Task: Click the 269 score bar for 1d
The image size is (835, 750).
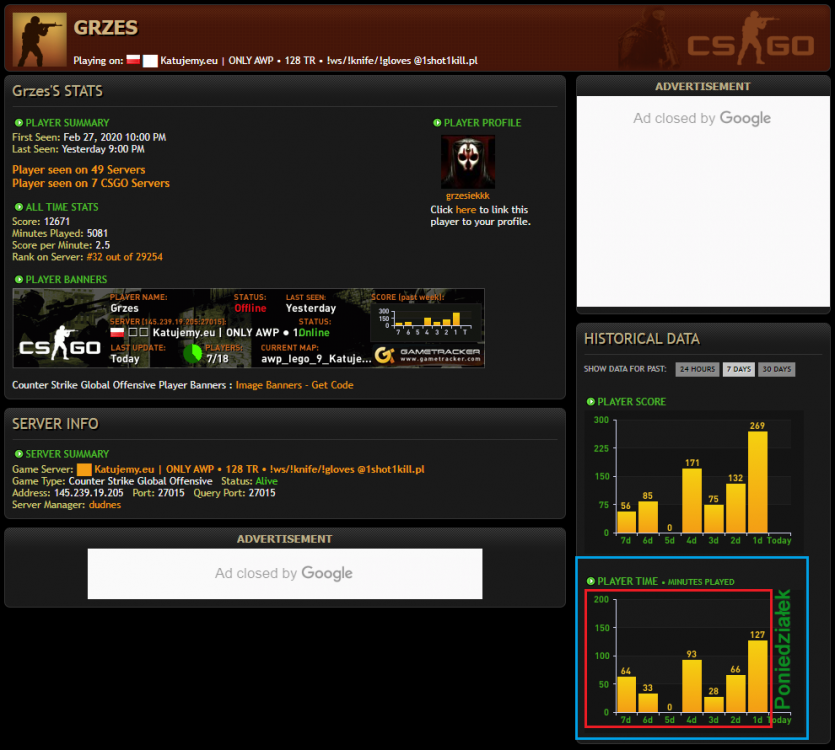Action: point(757,482)
